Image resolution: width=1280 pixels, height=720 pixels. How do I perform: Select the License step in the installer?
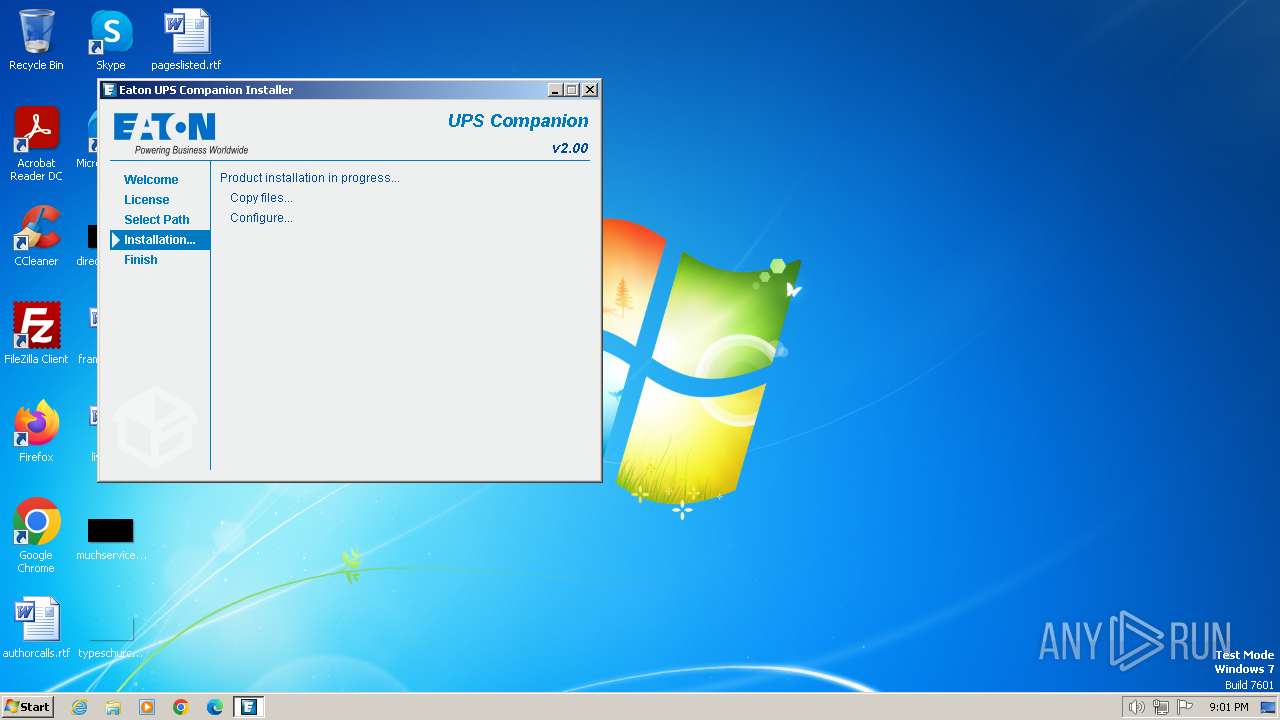point(146,200)
